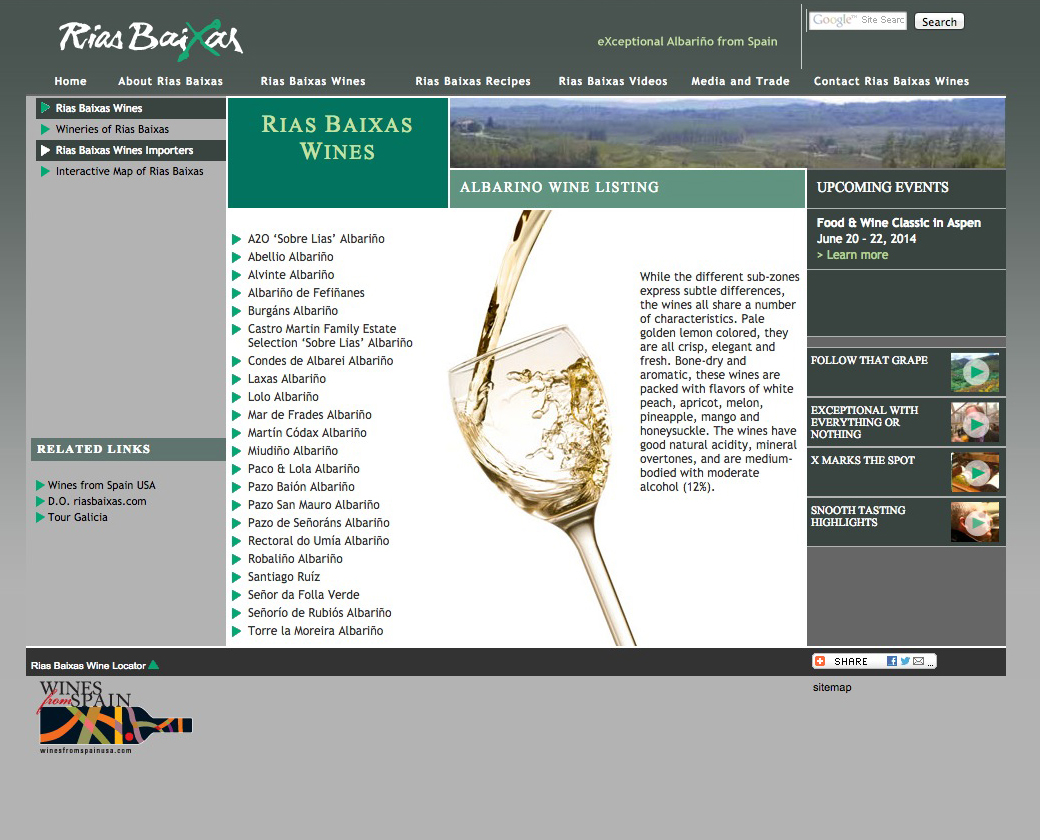Click the Search button
Screen dimensions: 1040x840
939,21
